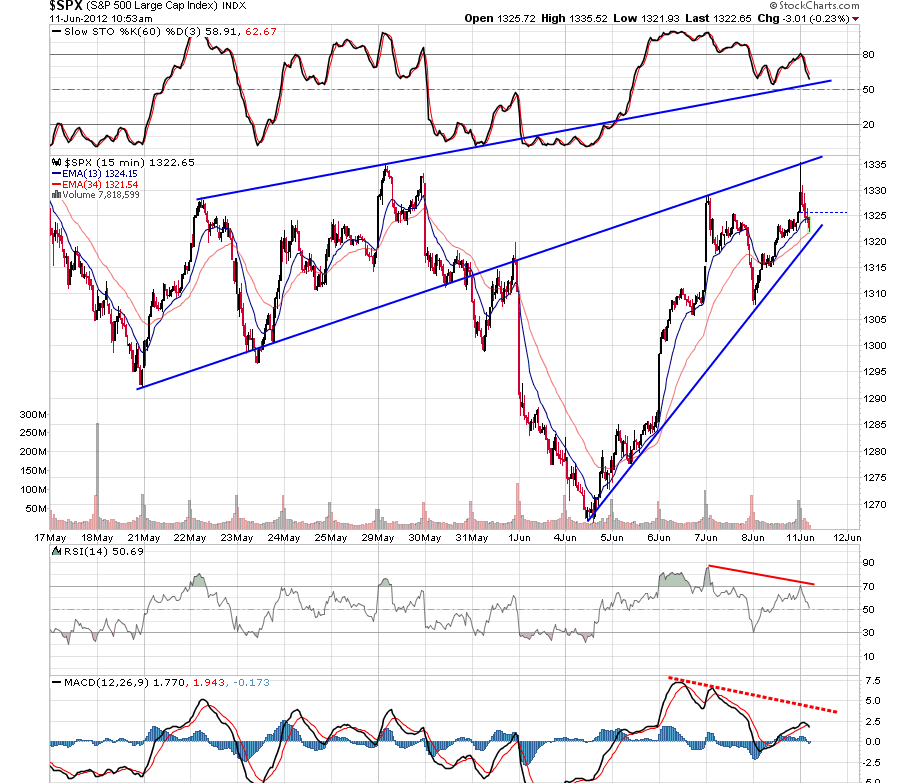Click the 10 level on RSI axis
This screenshot has height=783, width=903.
(868, 656)
